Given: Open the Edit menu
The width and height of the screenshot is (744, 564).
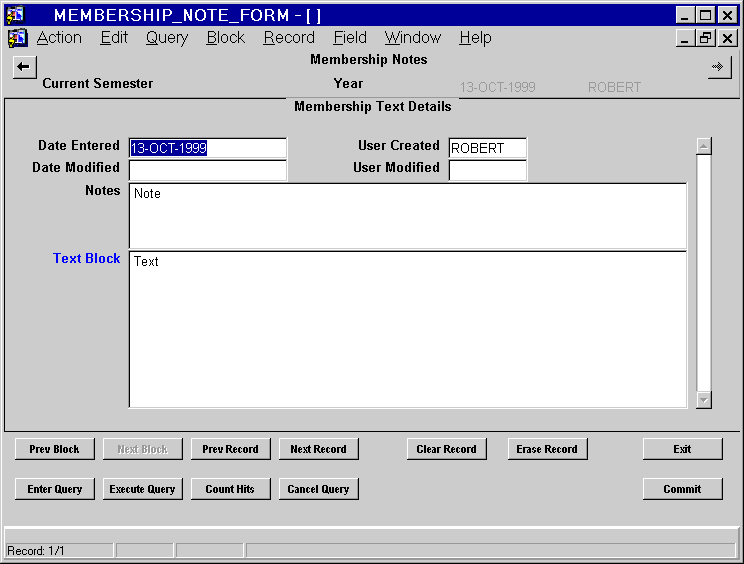Looking at the screenshot, I should [x=114, y=37].
